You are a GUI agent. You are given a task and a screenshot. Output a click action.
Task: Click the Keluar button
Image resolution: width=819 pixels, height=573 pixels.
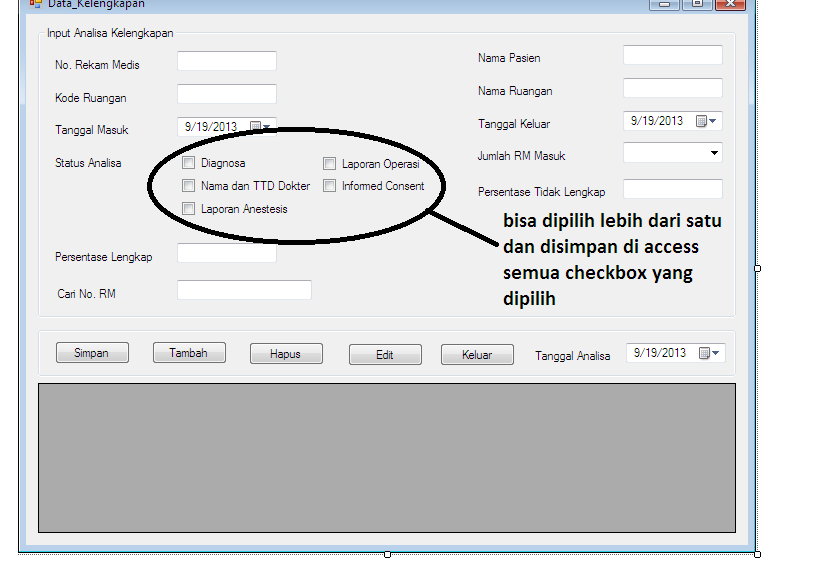(477, 355)
